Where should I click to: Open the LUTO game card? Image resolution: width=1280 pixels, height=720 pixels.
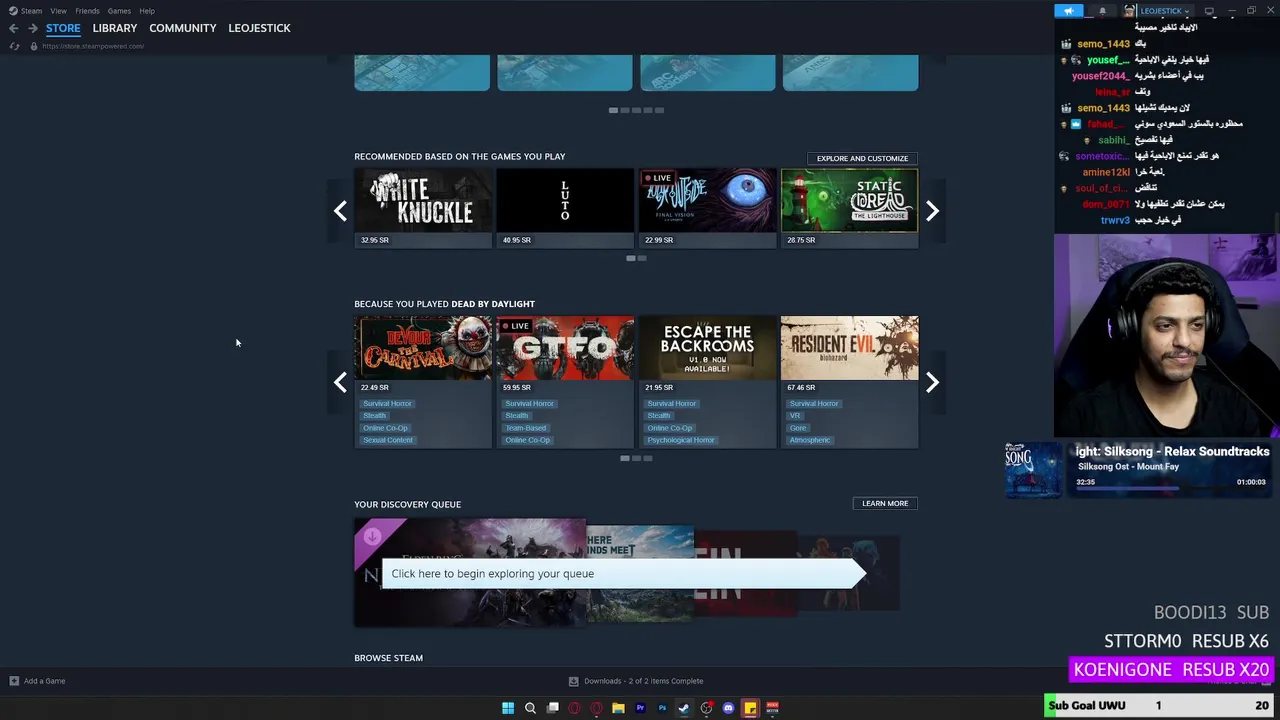[565, 208]
